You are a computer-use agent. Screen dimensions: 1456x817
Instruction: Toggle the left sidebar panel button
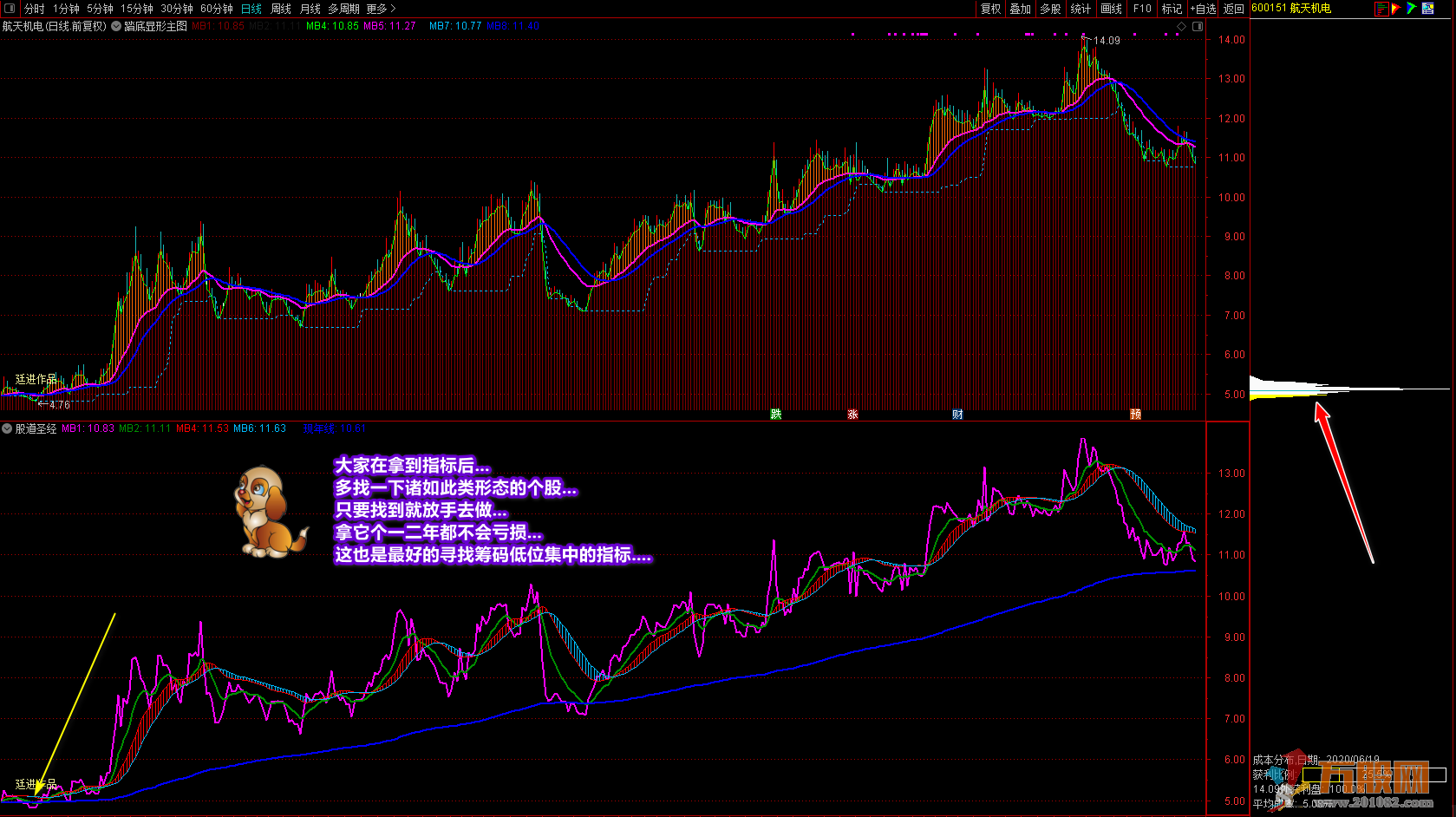pyautogui.click(x=10, y=9)
